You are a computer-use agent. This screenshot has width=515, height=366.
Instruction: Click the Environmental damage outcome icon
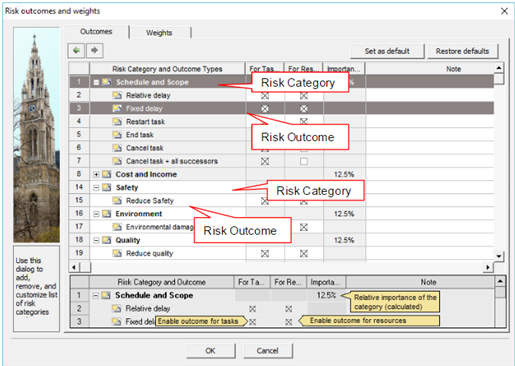pyautogui.click(x=117, y=227)
